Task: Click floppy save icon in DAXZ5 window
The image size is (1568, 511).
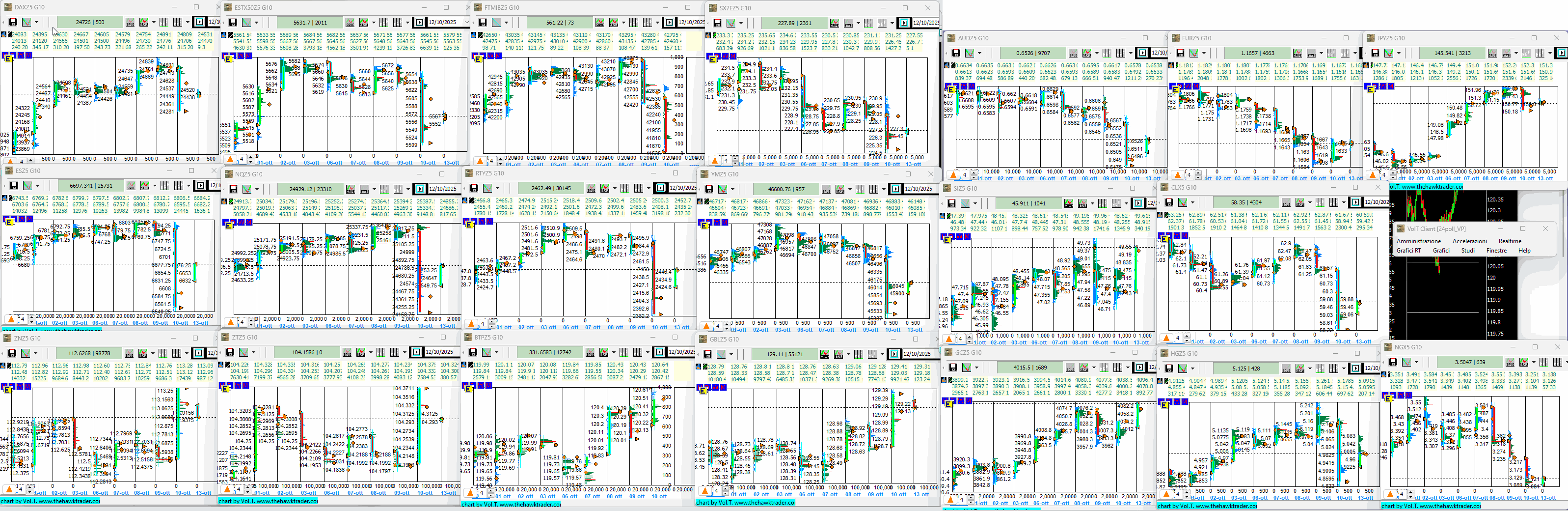Action: pyautogui.click(x=13, y=23)
